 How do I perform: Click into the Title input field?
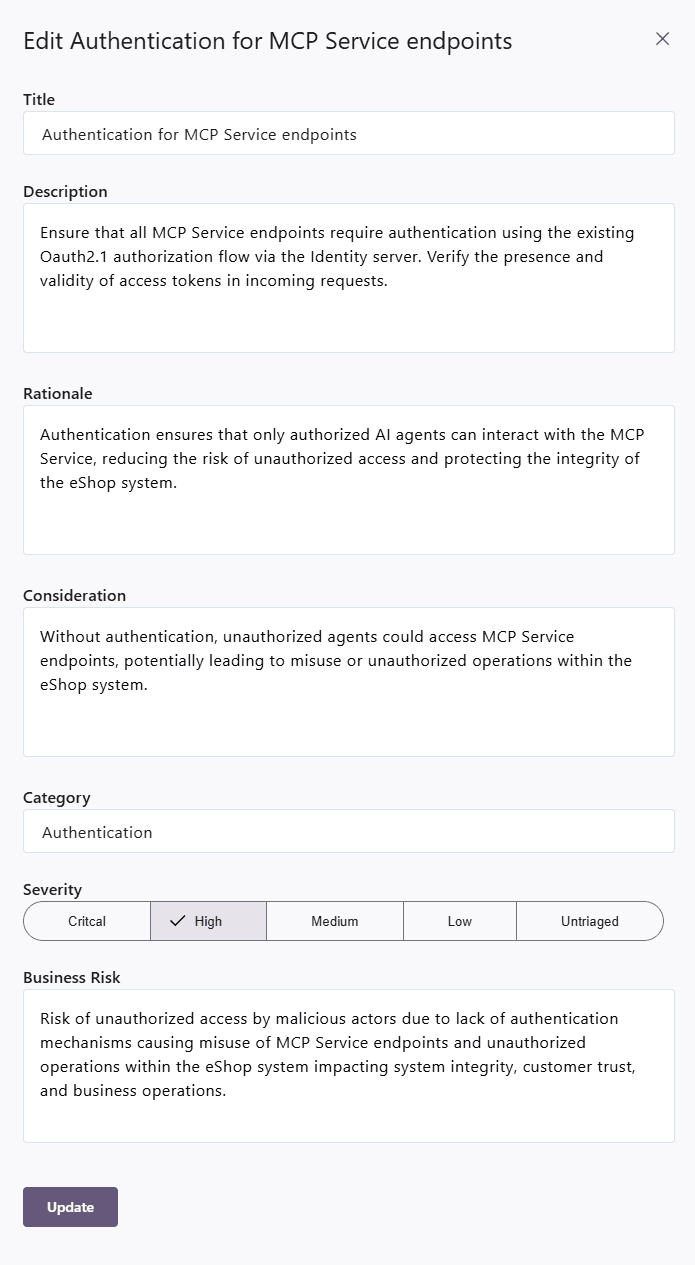(348, 134)
